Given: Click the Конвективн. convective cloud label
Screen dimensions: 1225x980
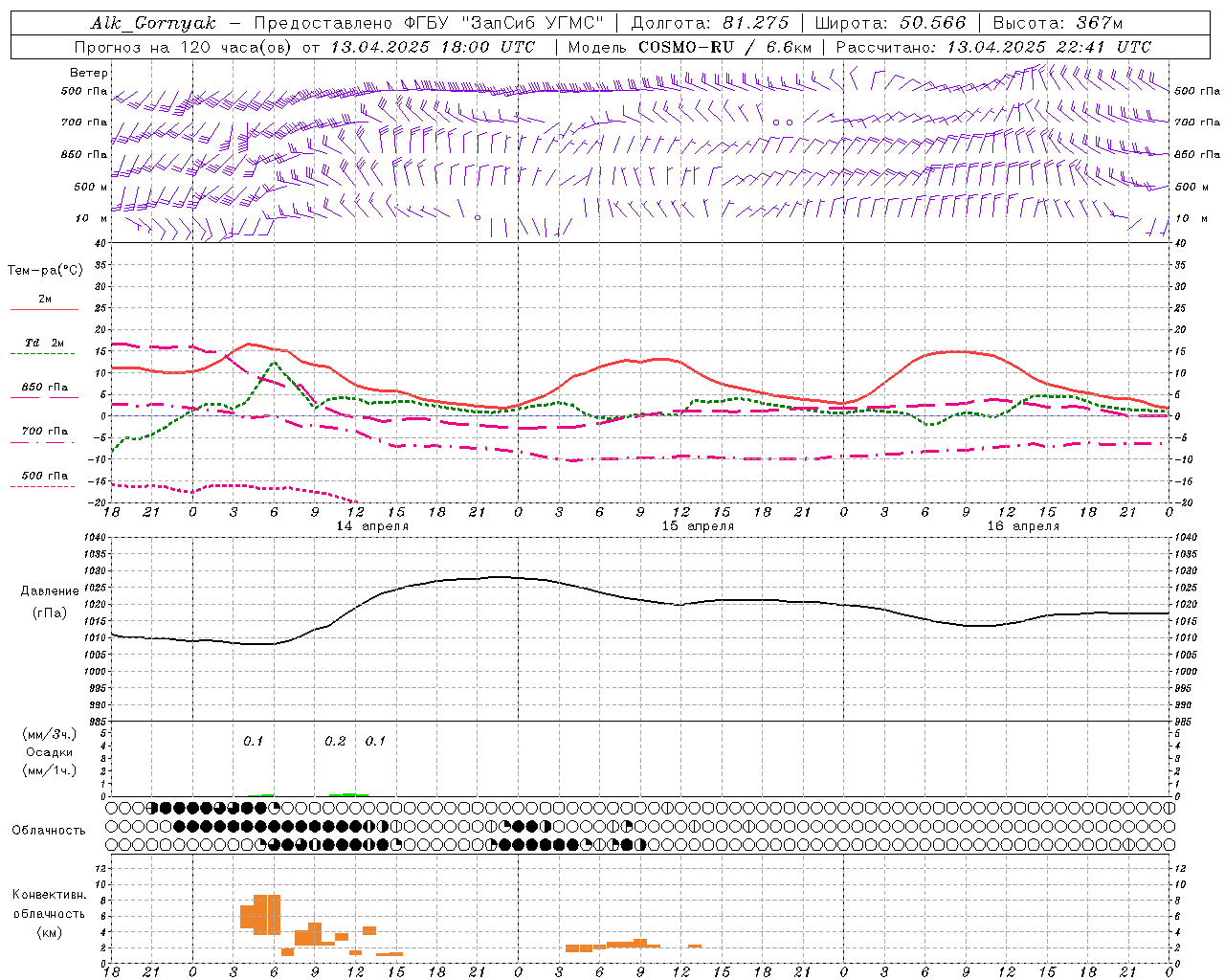Looking at the screenshot, I should pyautogui.click(x=49, y=895).
